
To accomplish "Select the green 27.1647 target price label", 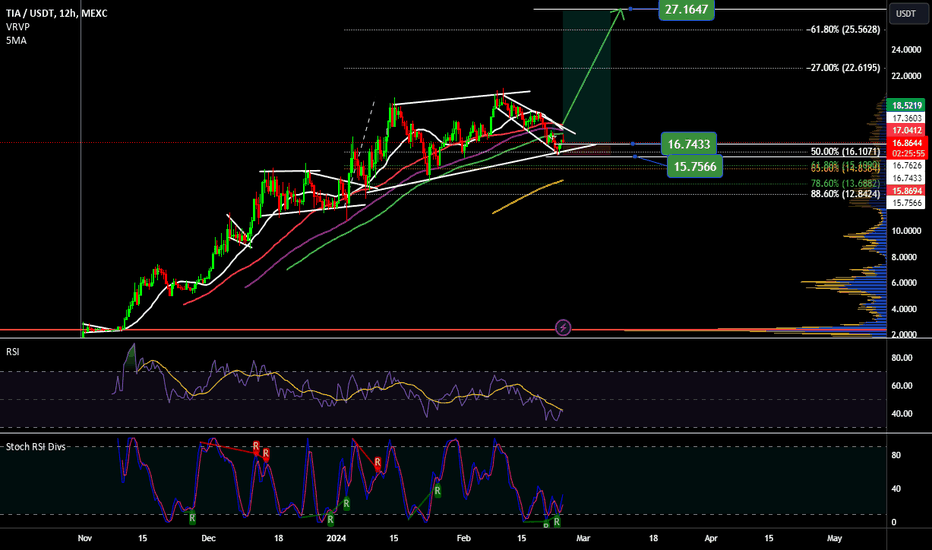I will click(x=686, y=10).
